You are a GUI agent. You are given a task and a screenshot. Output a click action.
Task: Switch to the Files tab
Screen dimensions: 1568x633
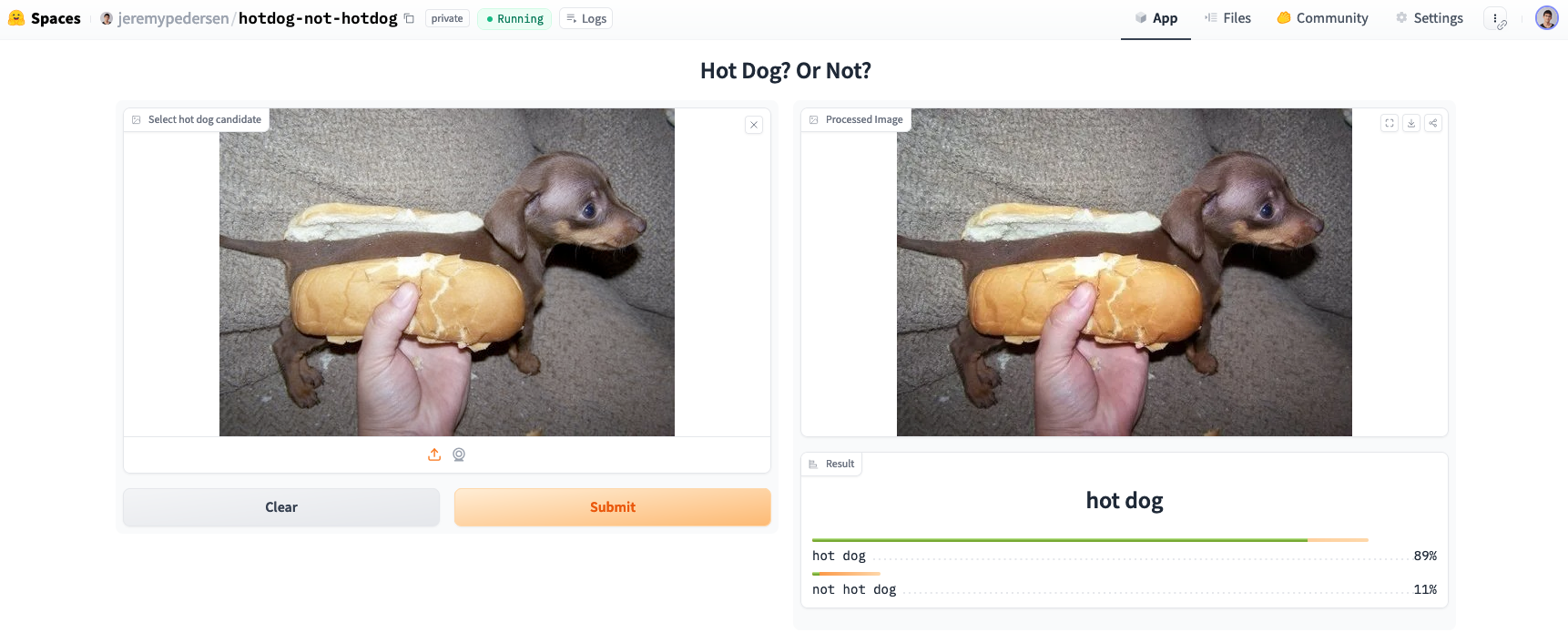1227,17
